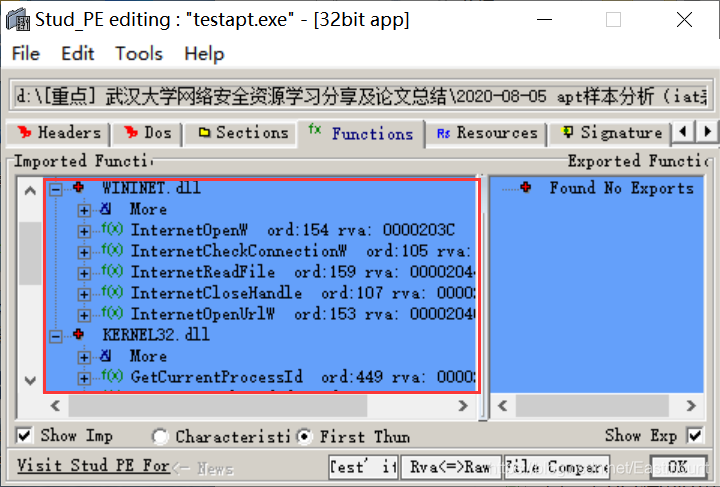
Task: Expand the InternetCheckConnectionW node
Action: coord(84,252)
